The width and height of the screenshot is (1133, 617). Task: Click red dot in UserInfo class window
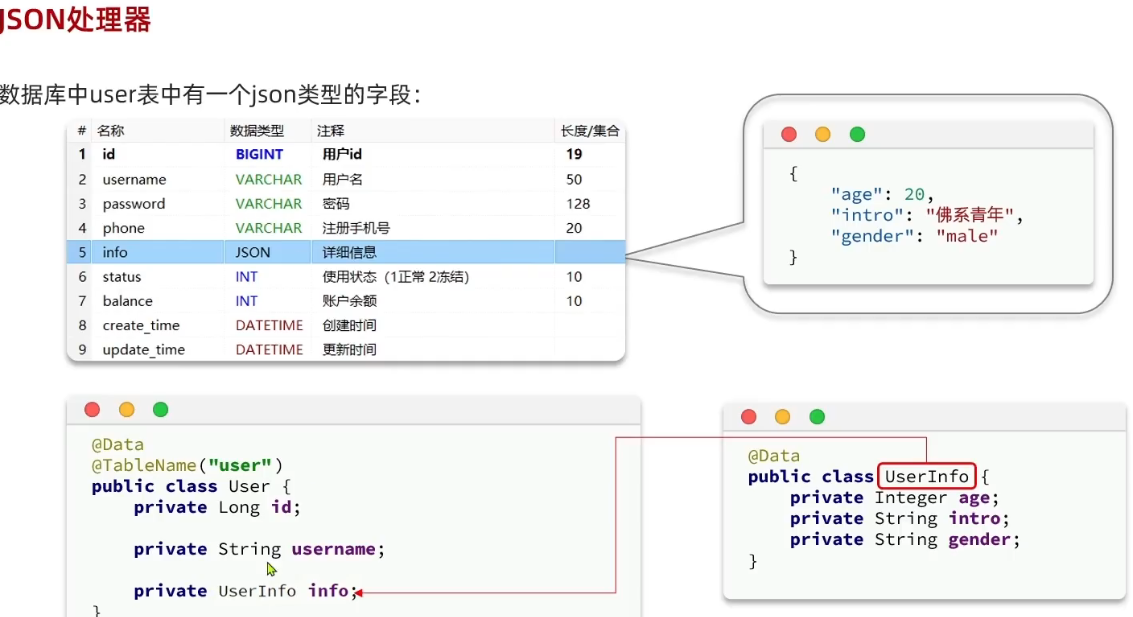pos(748,417)
